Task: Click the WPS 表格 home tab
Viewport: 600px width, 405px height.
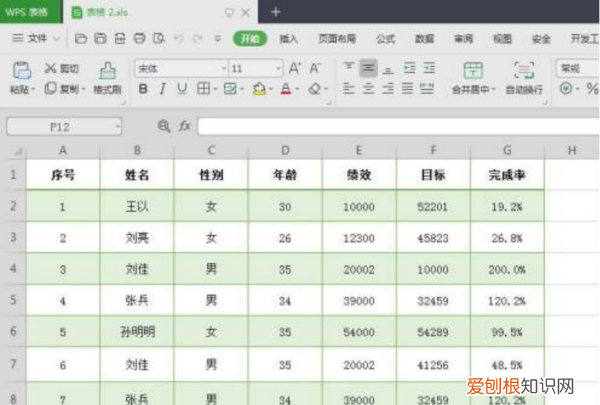Action: (31, 12)
